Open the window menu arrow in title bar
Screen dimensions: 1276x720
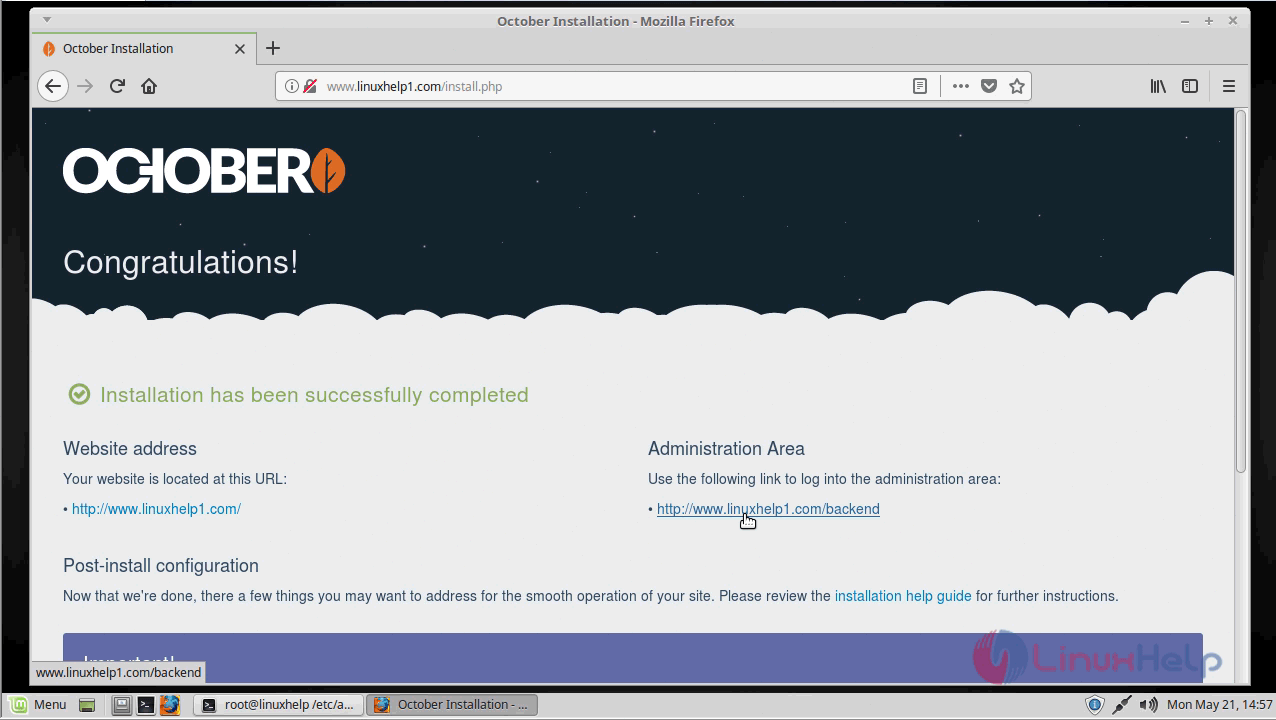tap(46, 20)
